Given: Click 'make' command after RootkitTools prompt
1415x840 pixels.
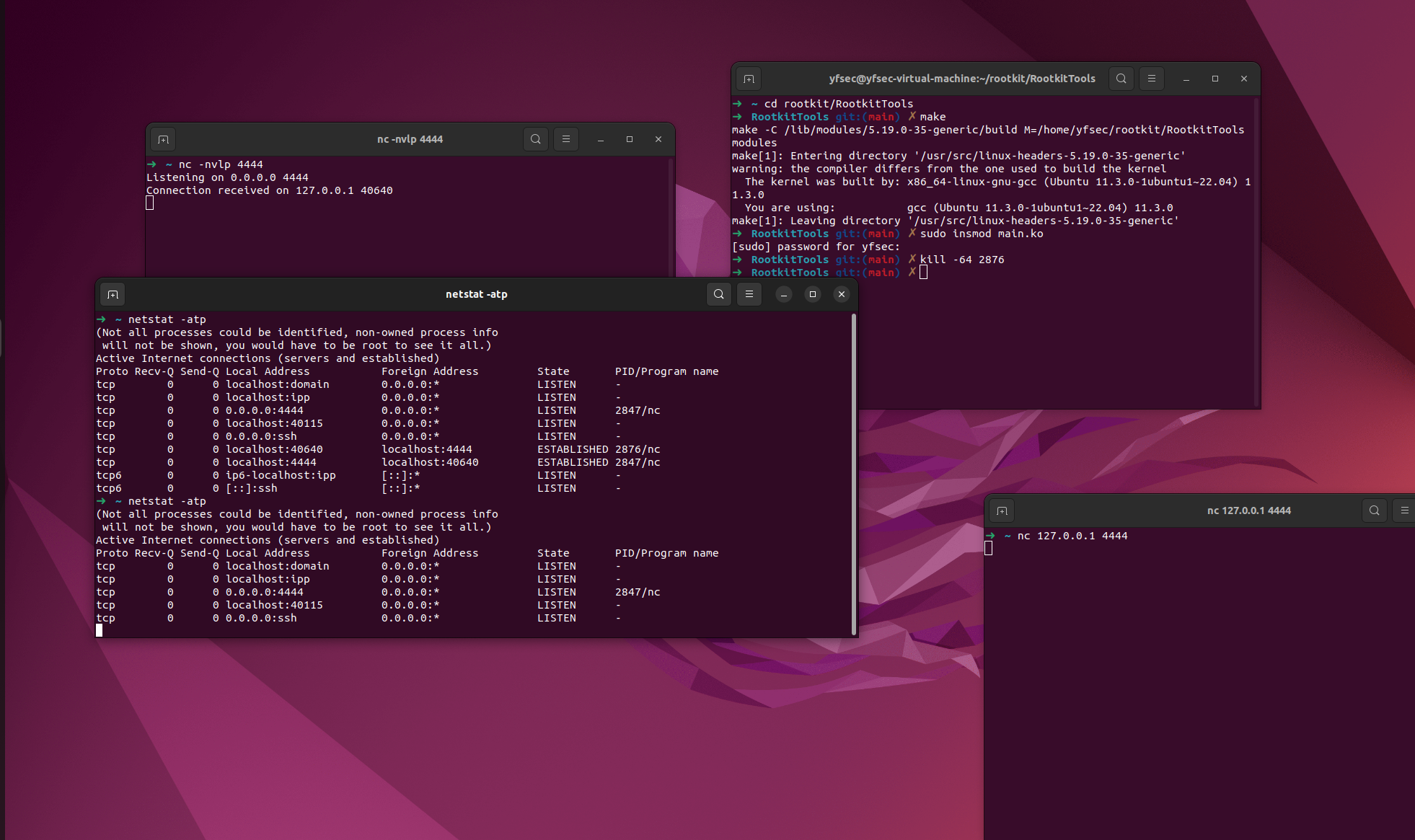Looking at the screenshot, I should click(933, 117).
